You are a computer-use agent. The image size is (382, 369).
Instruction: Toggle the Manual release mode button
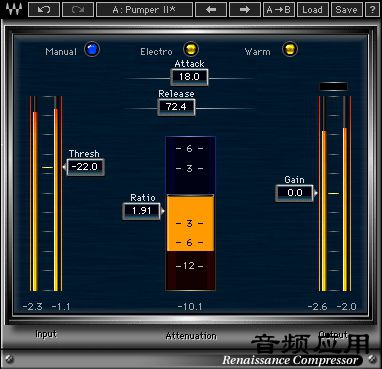tap(92, 50)
